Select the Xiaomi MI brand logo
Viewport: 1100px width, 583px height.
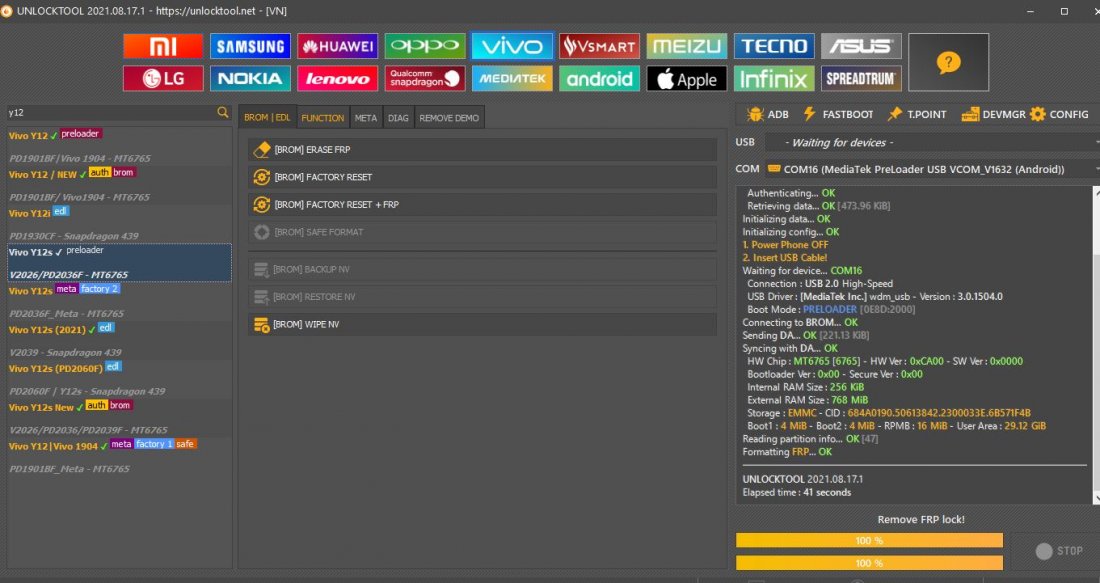point(163,46)
